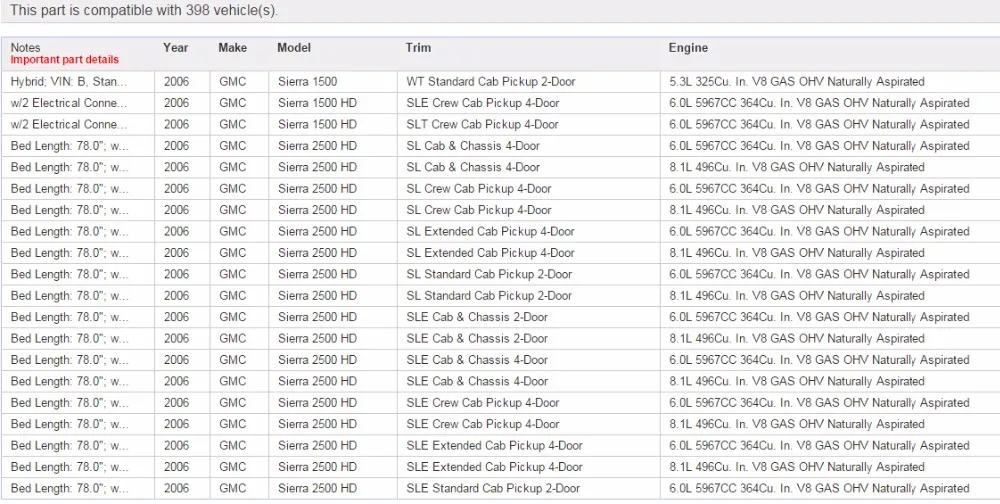Screen dimensions: 1000x504
Task: Click the Make column header
Action: 232,48
